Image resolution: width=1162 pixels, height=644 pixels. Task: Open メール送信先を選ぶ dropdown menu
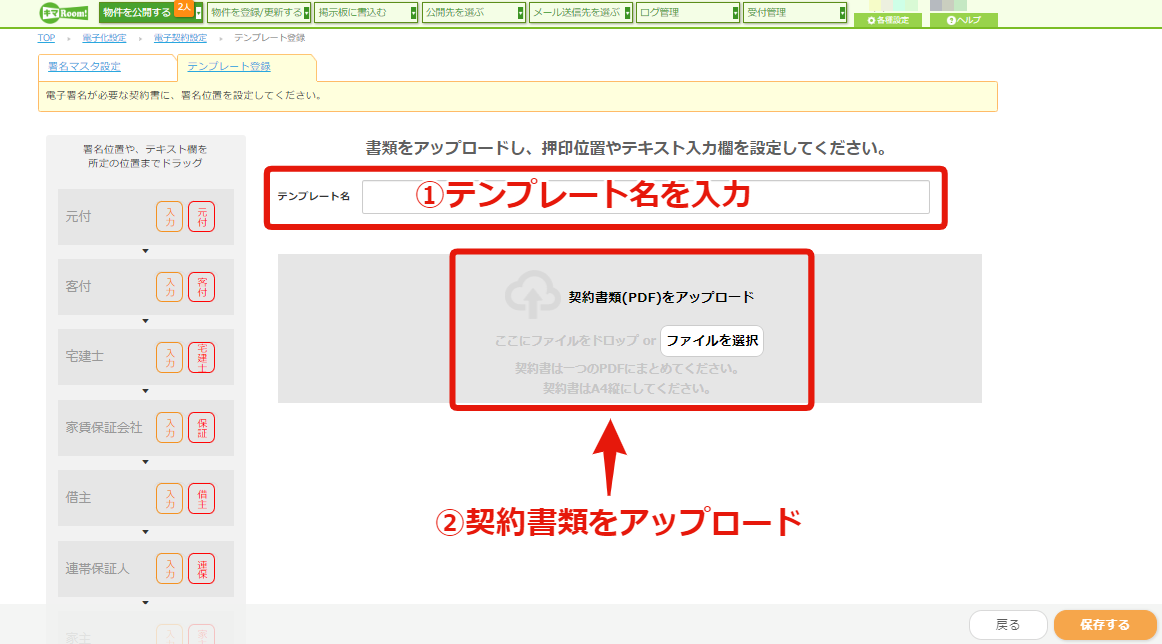(x=580, y=13)
